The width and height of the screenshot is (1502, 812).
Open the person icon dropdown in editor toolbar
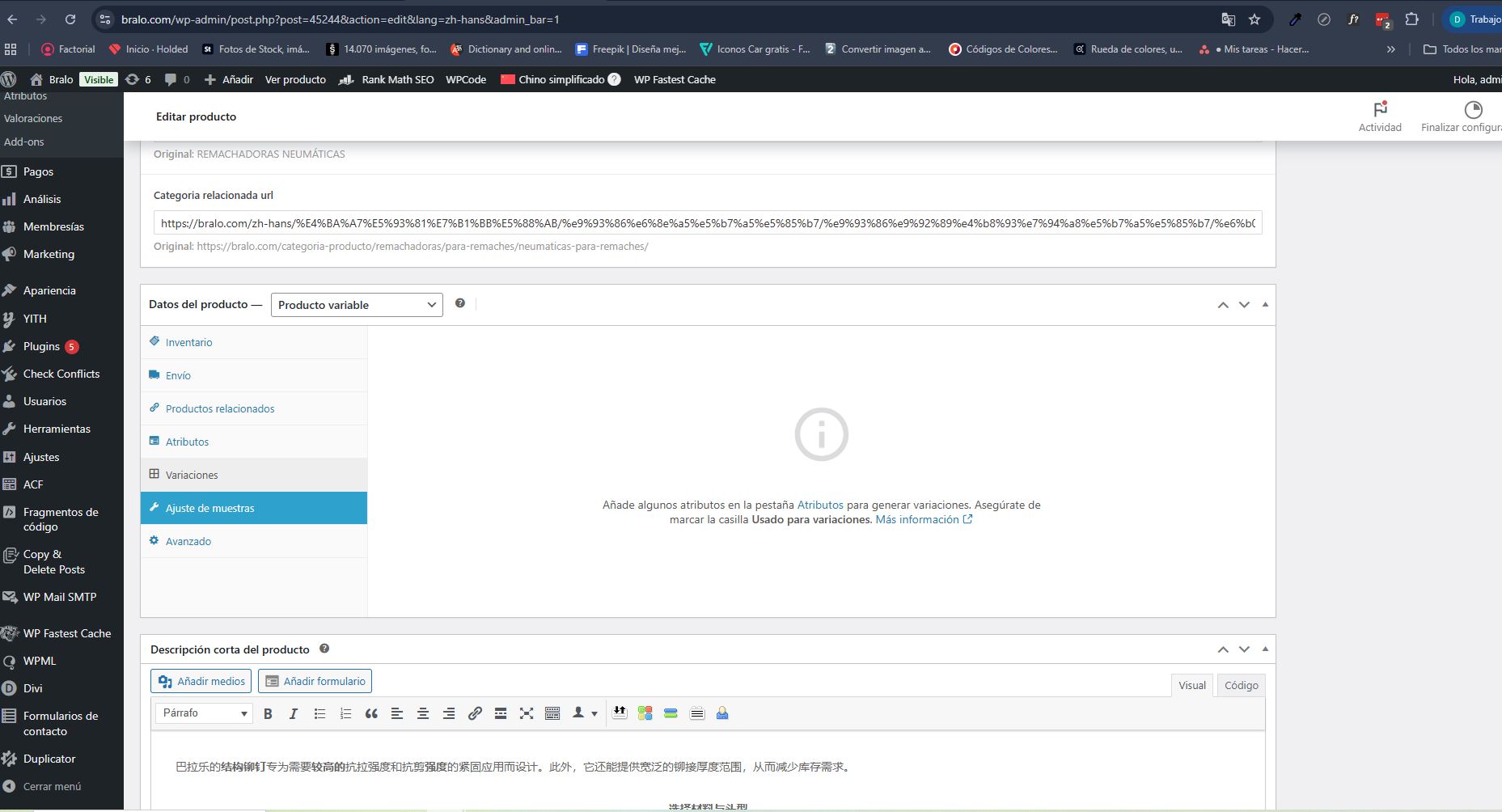pyautogui.click(x=584, y=713)
